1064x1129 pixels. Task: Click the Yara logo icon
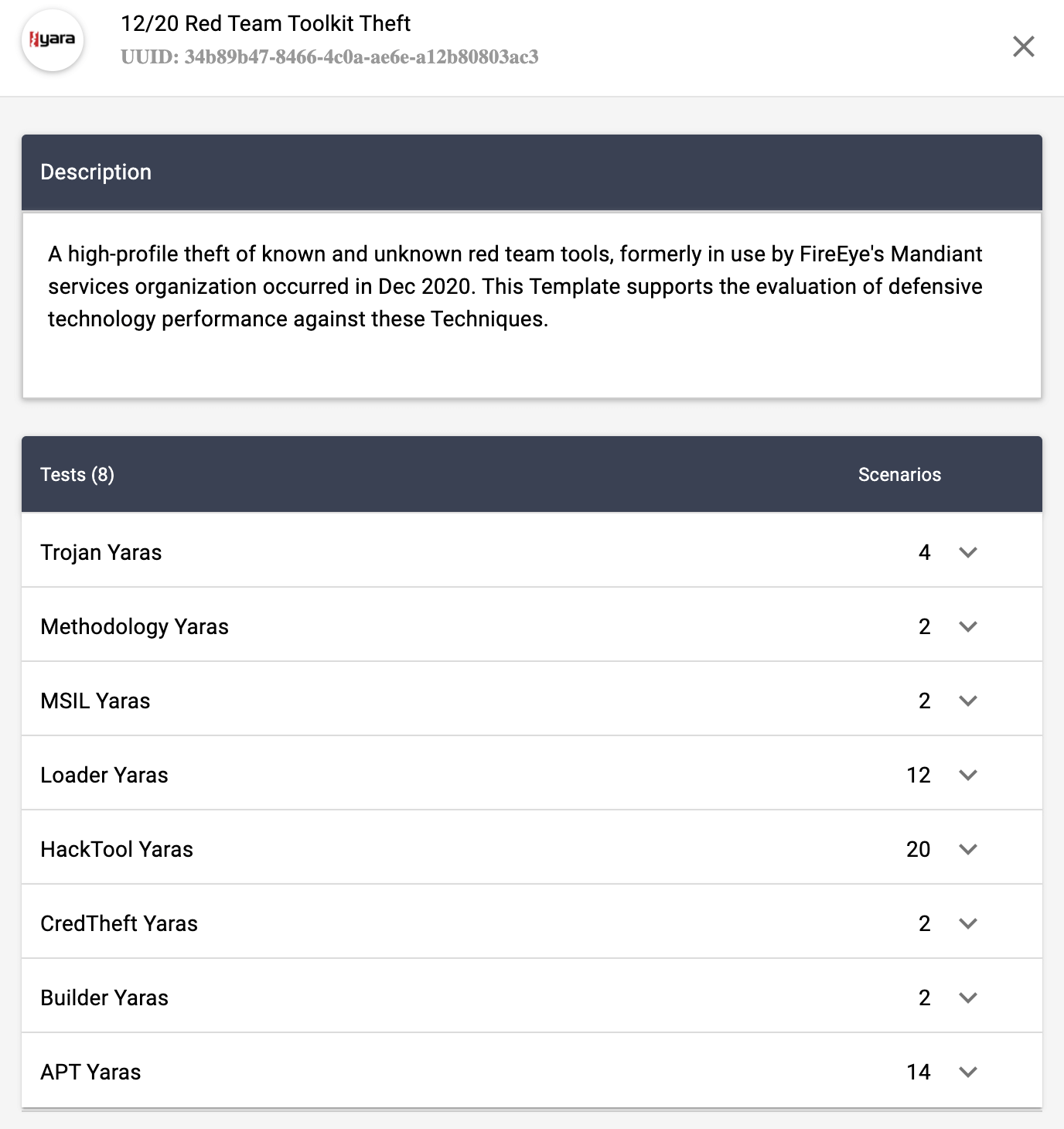point(52,40)
